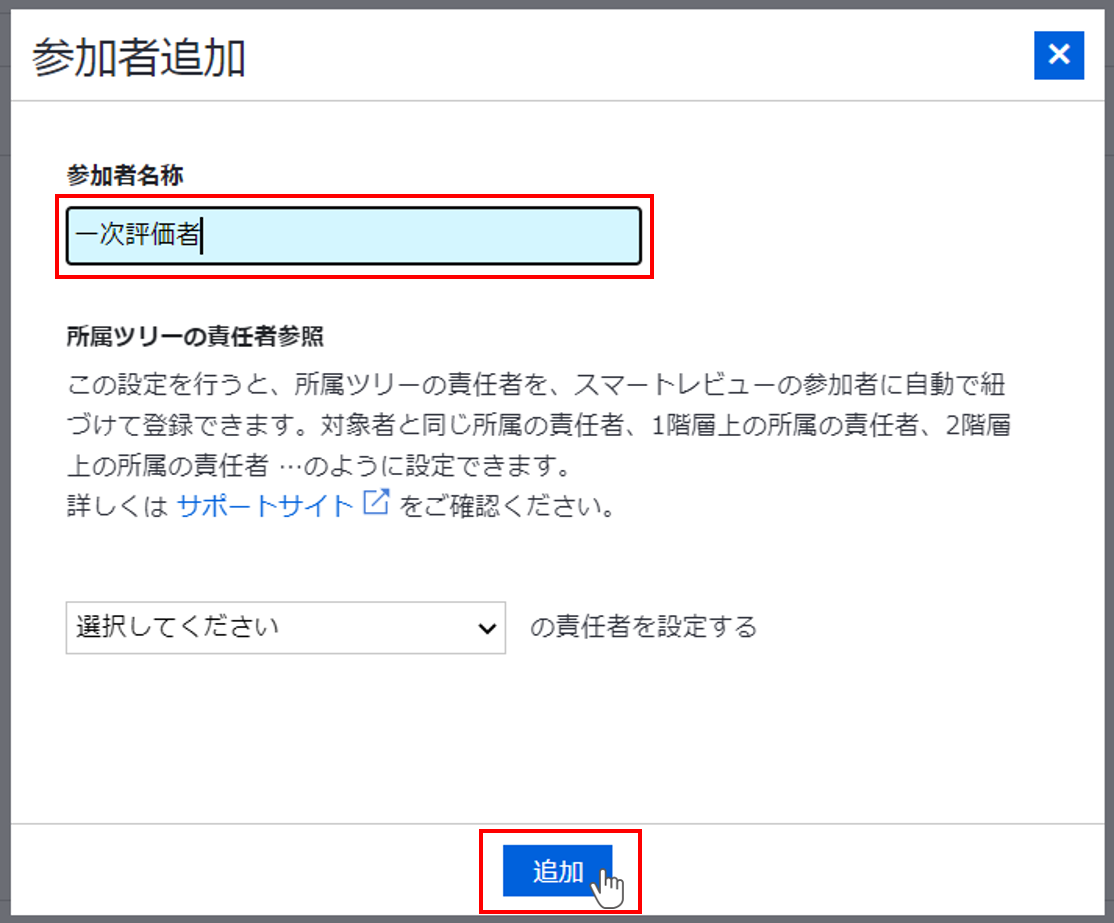This screenshot has height=923, width=1114.
Task: Click the 参加者名称 field label
Action: [x=125, y=174]
